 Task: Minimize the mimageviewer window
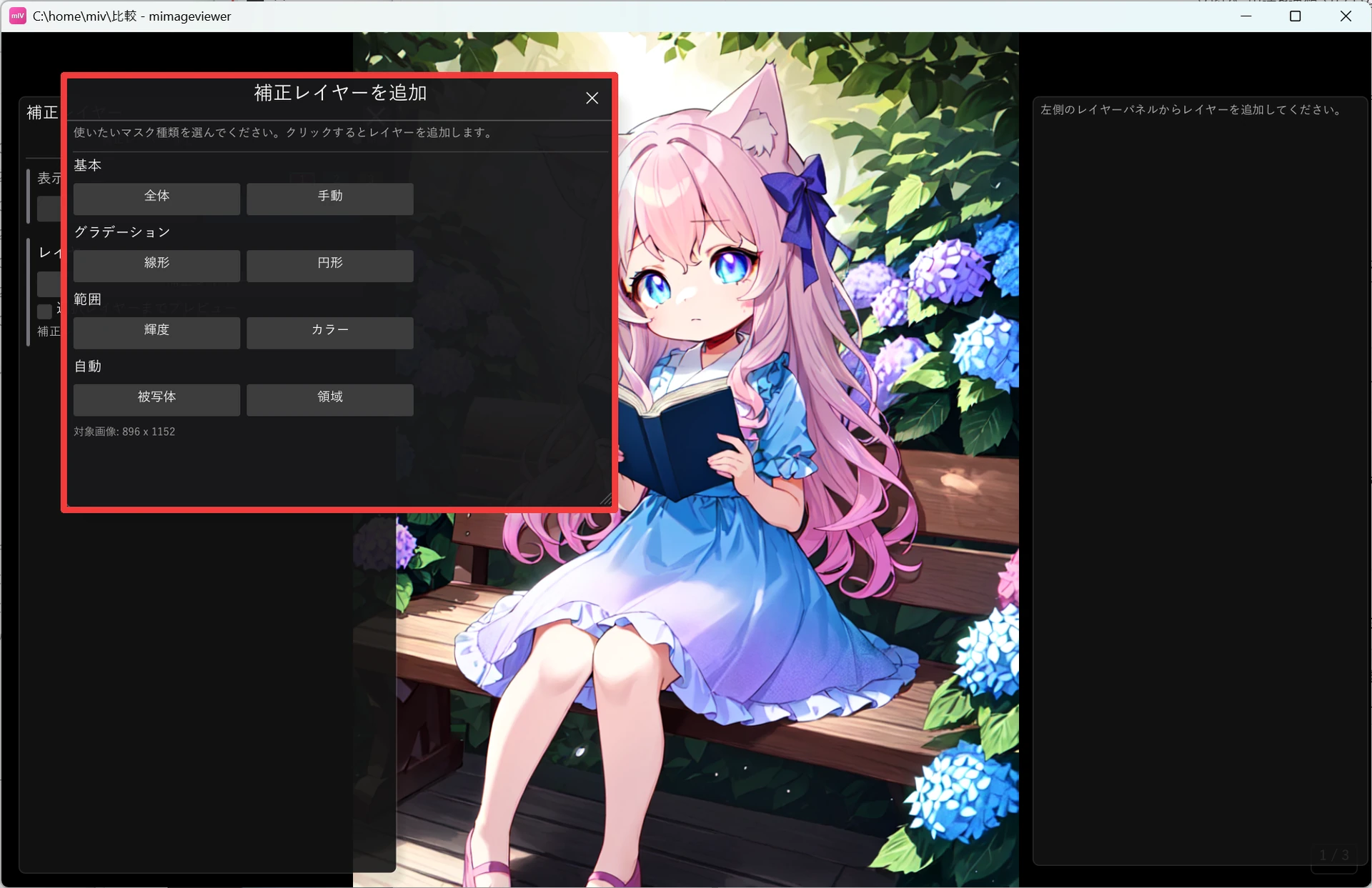tap(1246, 16)
